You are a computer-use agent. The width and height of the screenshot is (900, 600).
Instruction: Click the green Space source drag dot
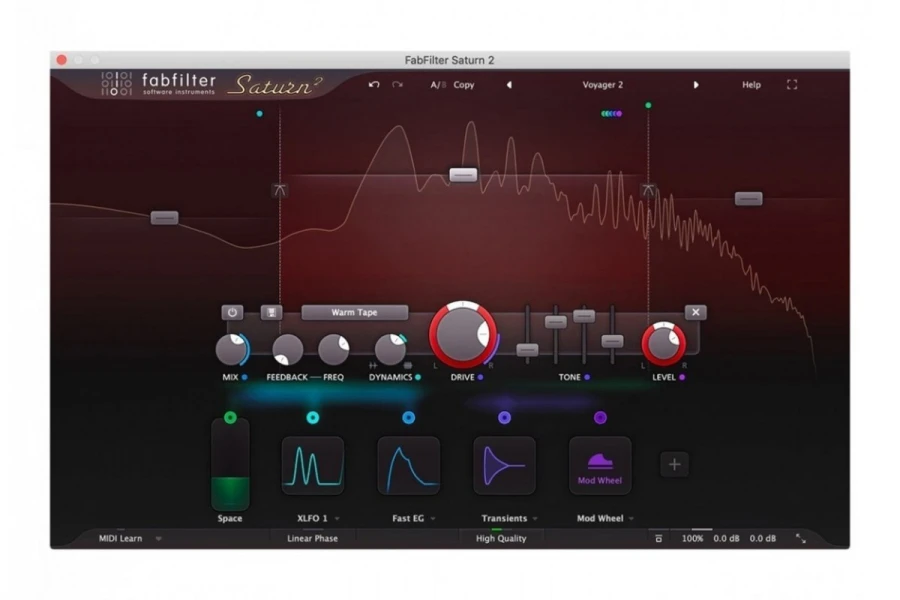click(230, 417)
